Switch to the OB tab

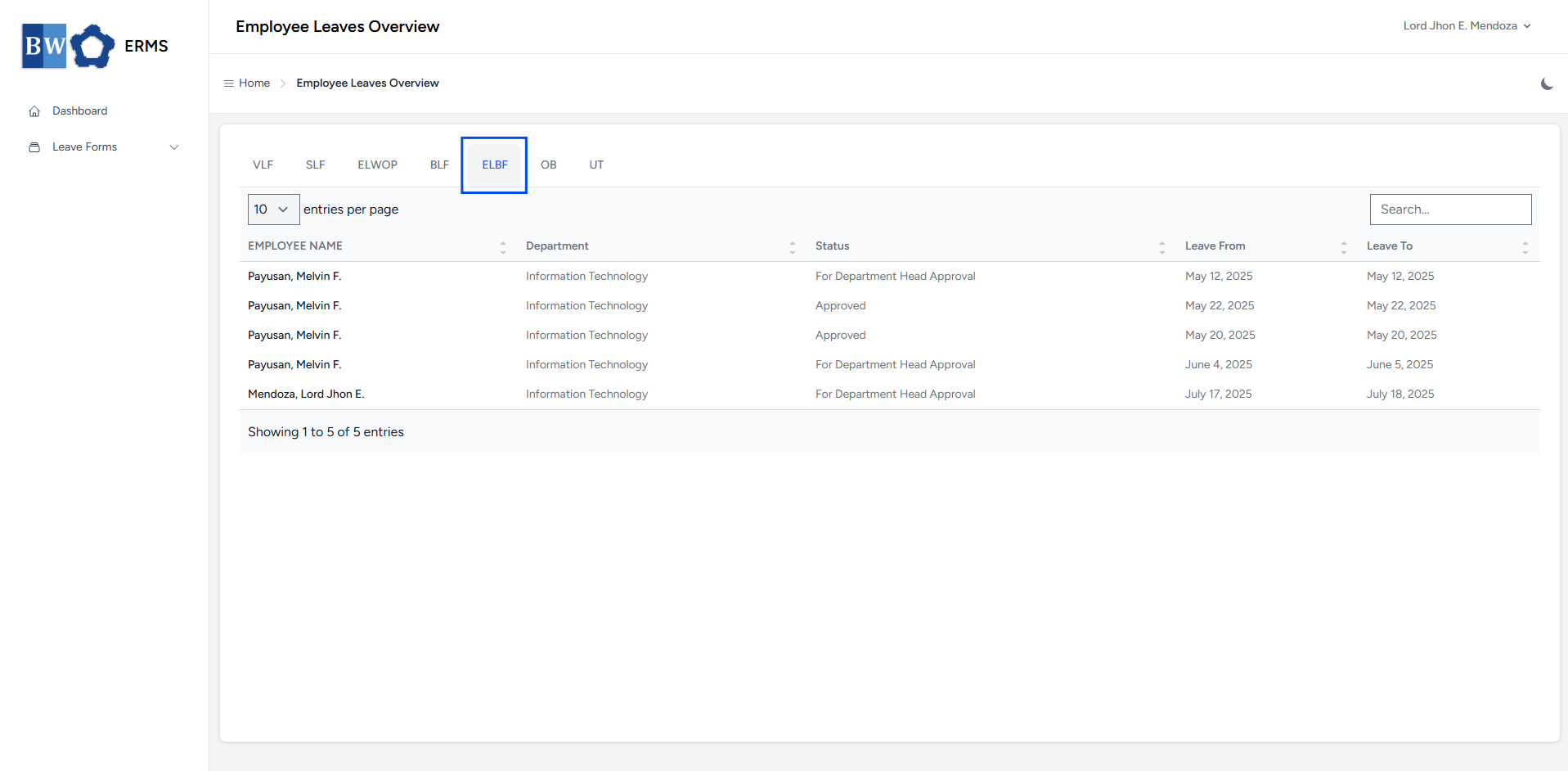coord(549,165)
